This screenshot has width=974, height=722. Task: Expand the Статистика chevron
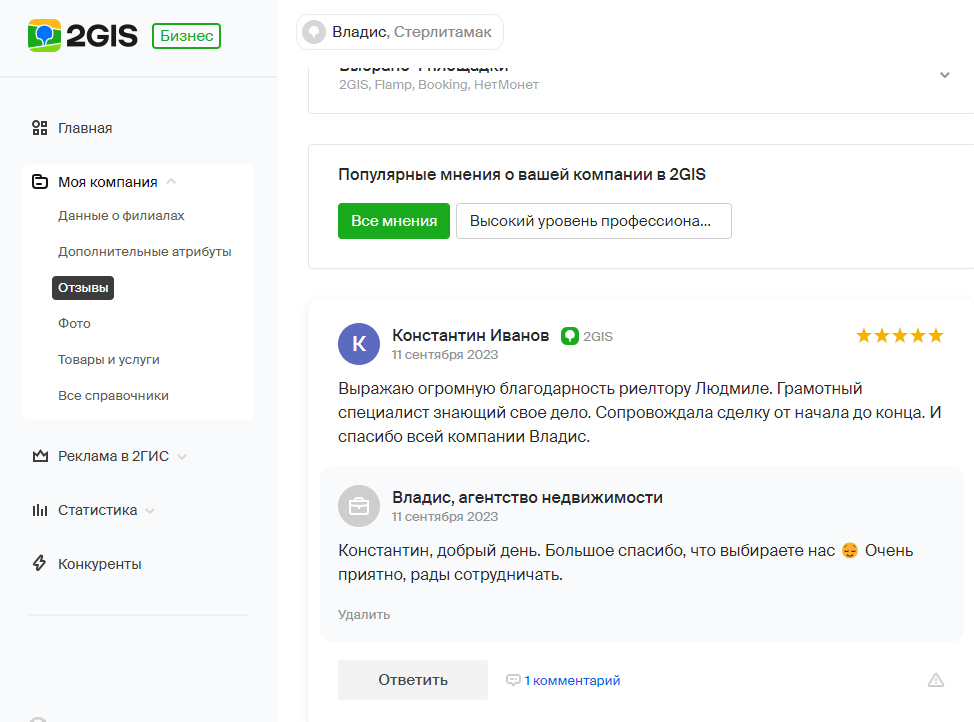coord(150,511)
